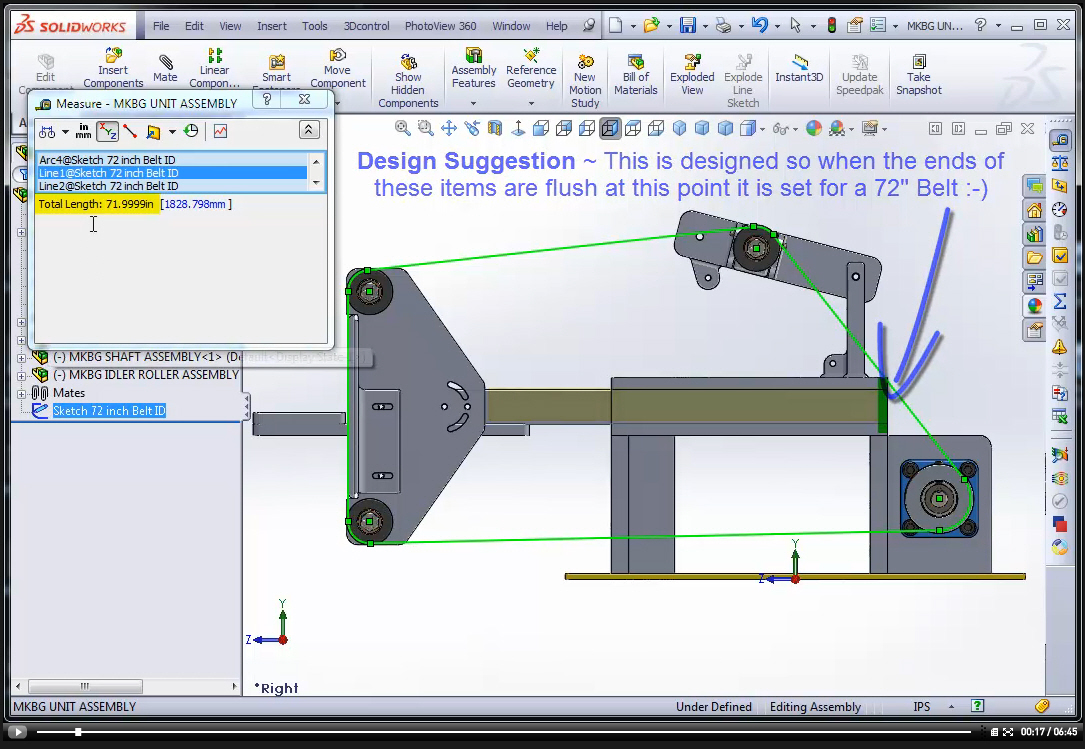The image size is (1085, 749).
Task: Open the Hide/Show Items dropdown arrow
Action: click(x=795, y=129)
